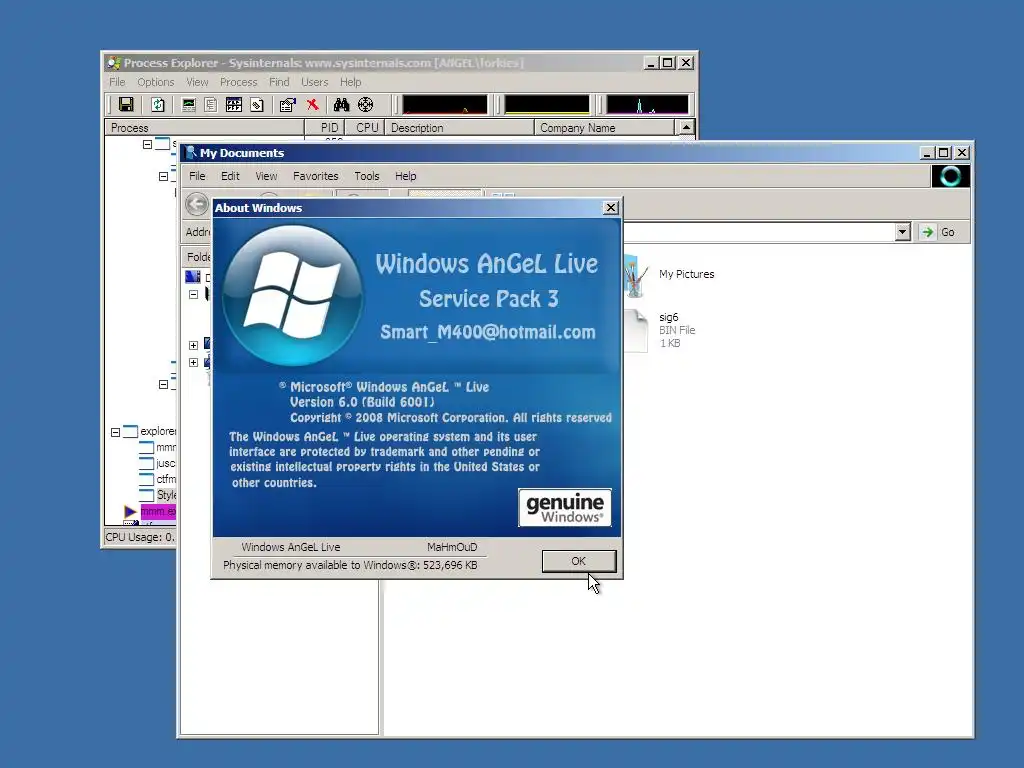Select the 'Style' process row

pyautogui.click(x=166, y=495)
